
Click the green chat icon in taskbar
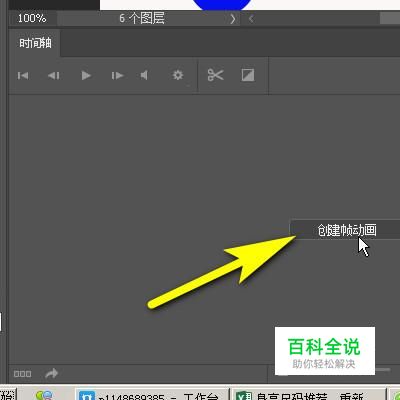pos(44,395)
